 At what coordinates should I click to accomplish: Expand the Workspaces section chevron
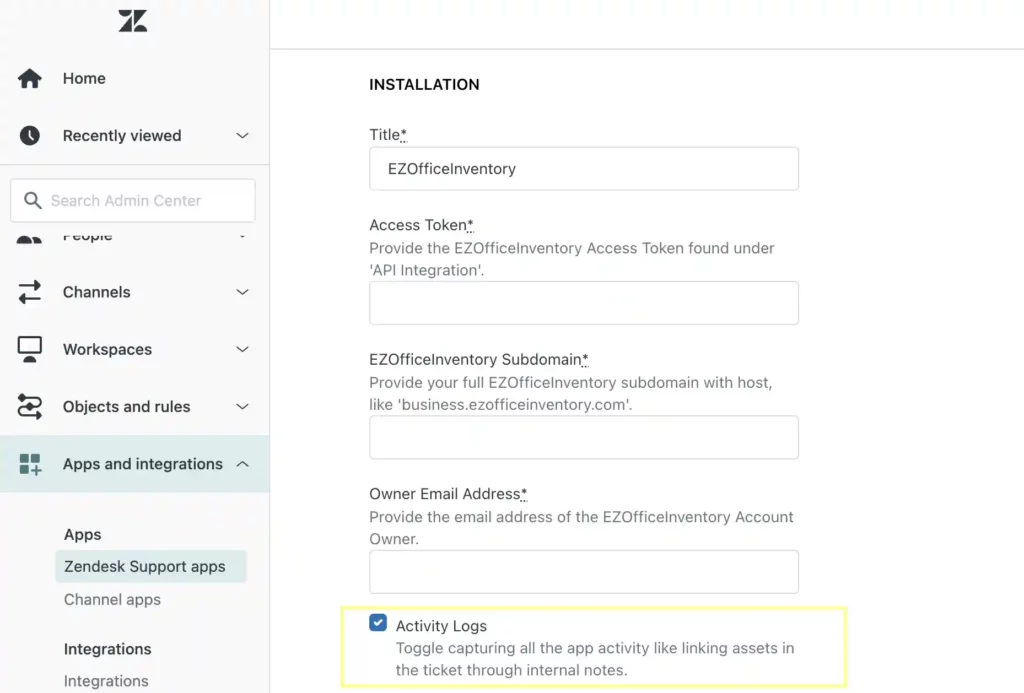(x=242, y=349)
